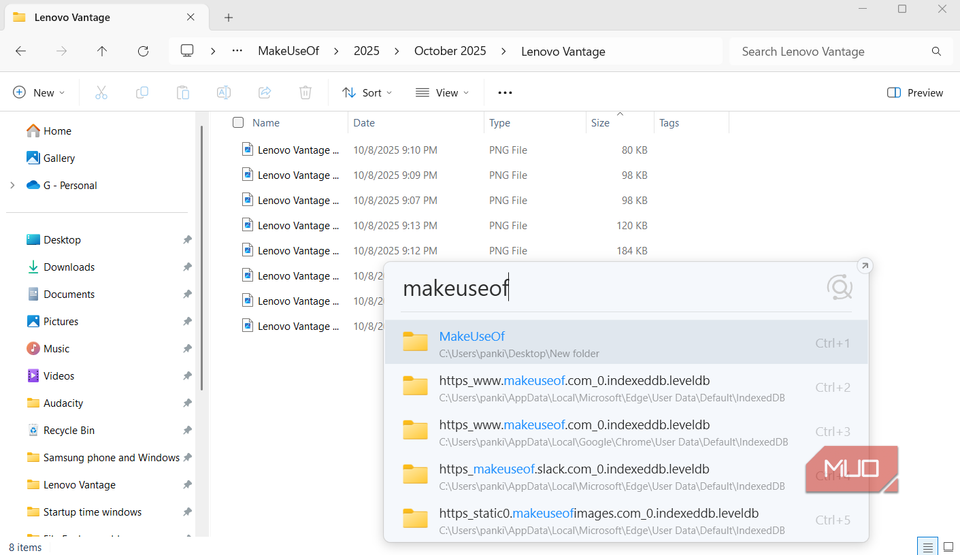Viewport: 960px width, 555px height.
Task: Select the 80 KB PNG file
Action: click(444, 150)
